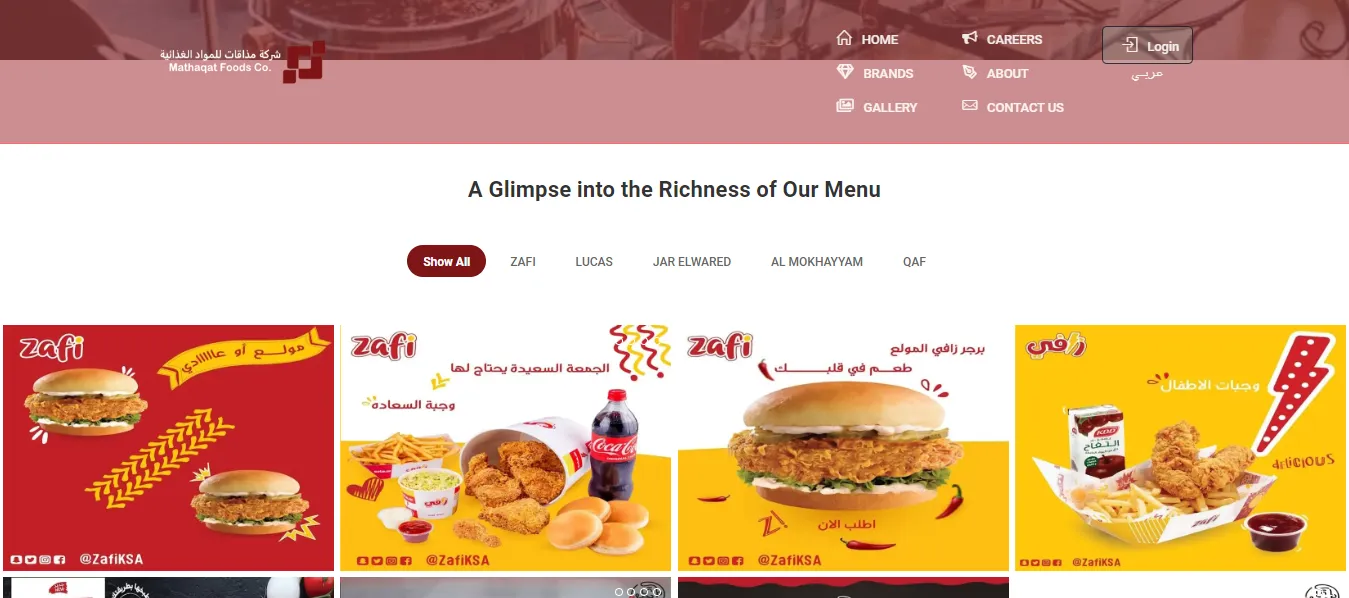Open the CAREERS menu link
Screen dimensions: 1349x598
point(1014,39)
